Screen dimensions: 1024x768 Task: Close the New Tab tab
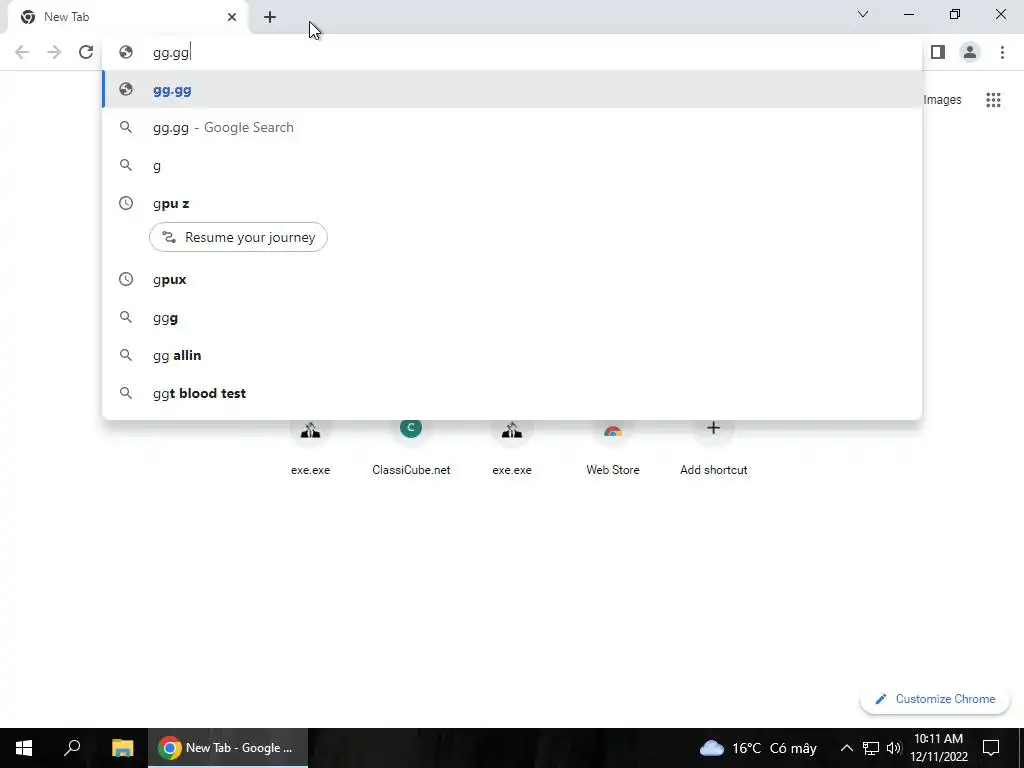(232, 17)
